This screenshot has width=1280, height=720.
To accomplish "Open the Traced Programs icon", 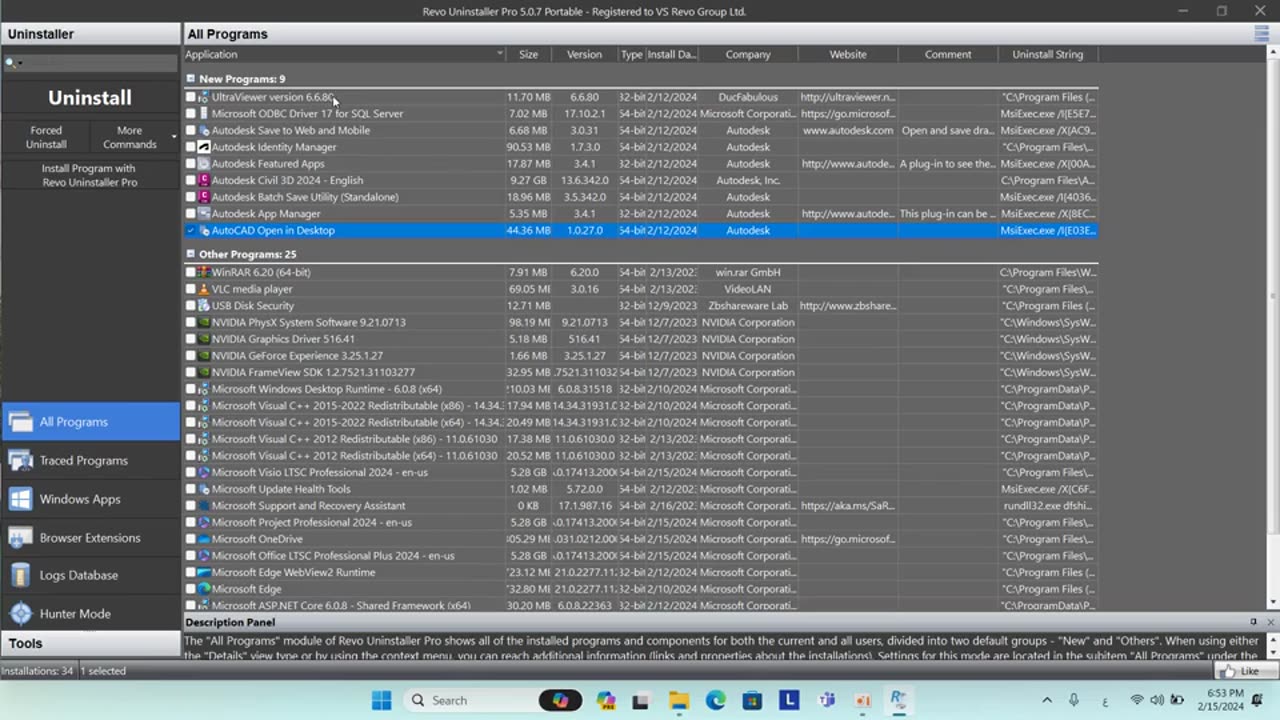I will [x=20, y=460].
